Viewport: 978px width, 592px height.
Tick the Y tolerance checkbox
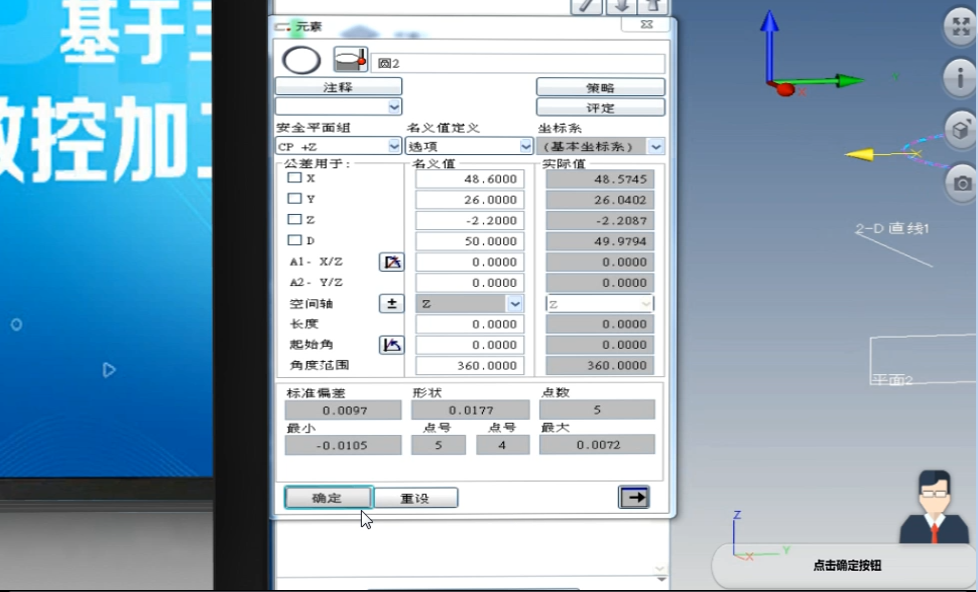(x=295, y=199)
